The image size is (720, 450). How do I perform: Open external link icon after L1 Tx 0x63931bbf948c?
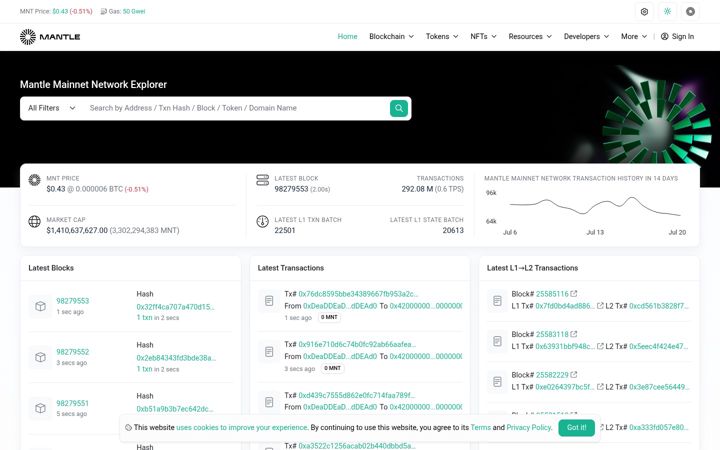[x=600, y=346]
